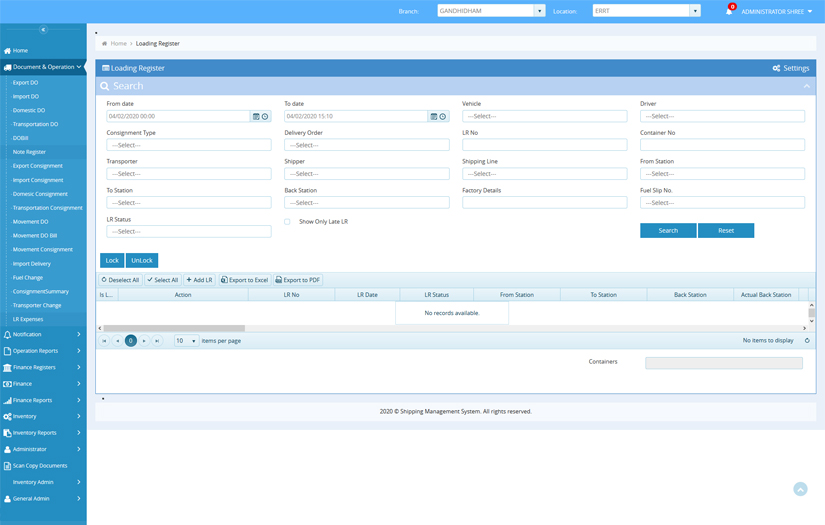Click the grid horizontal scrollbar thumb

[174, 328]
